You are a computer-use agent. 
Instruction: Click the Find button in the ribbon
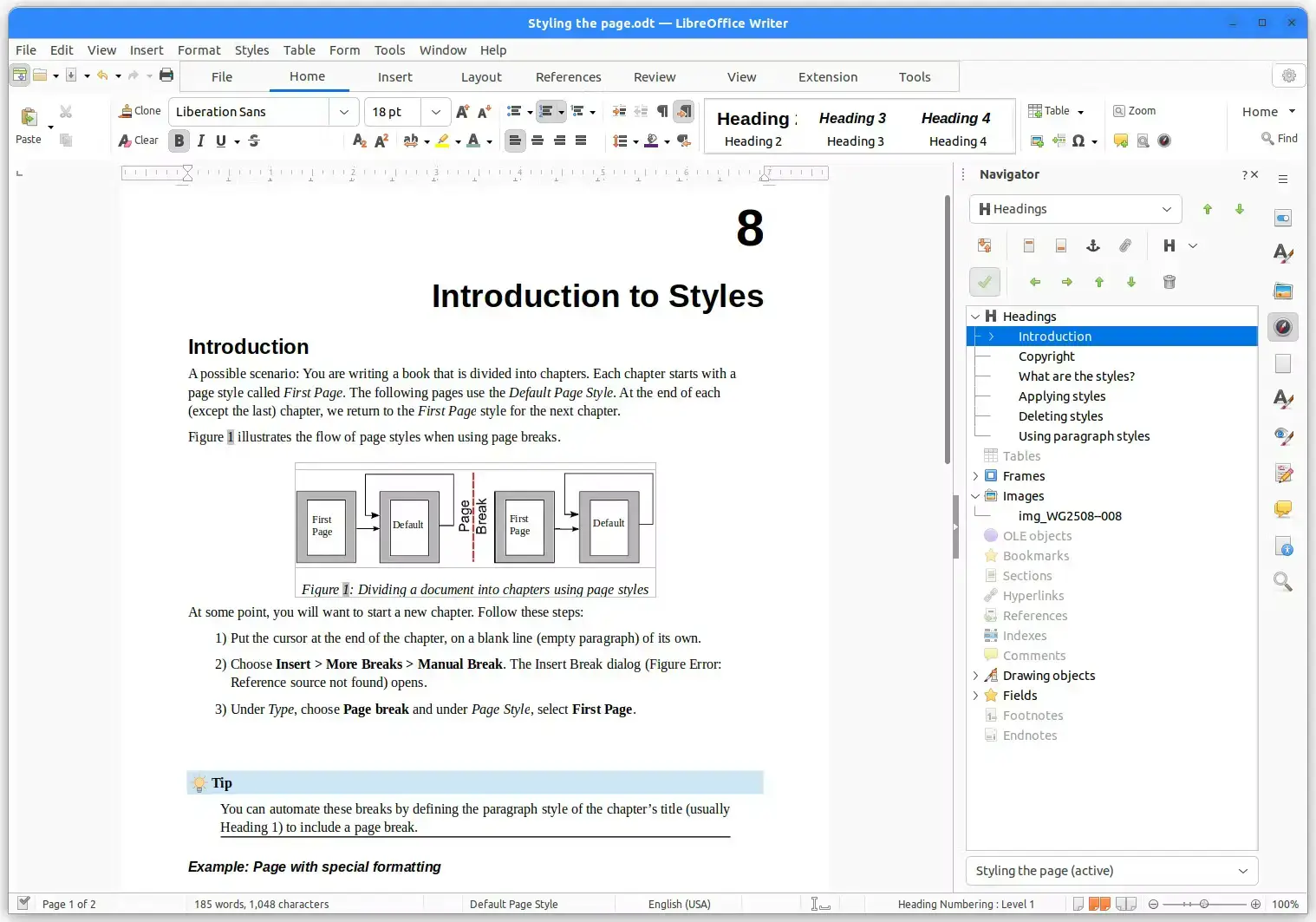pos(1280,139)
